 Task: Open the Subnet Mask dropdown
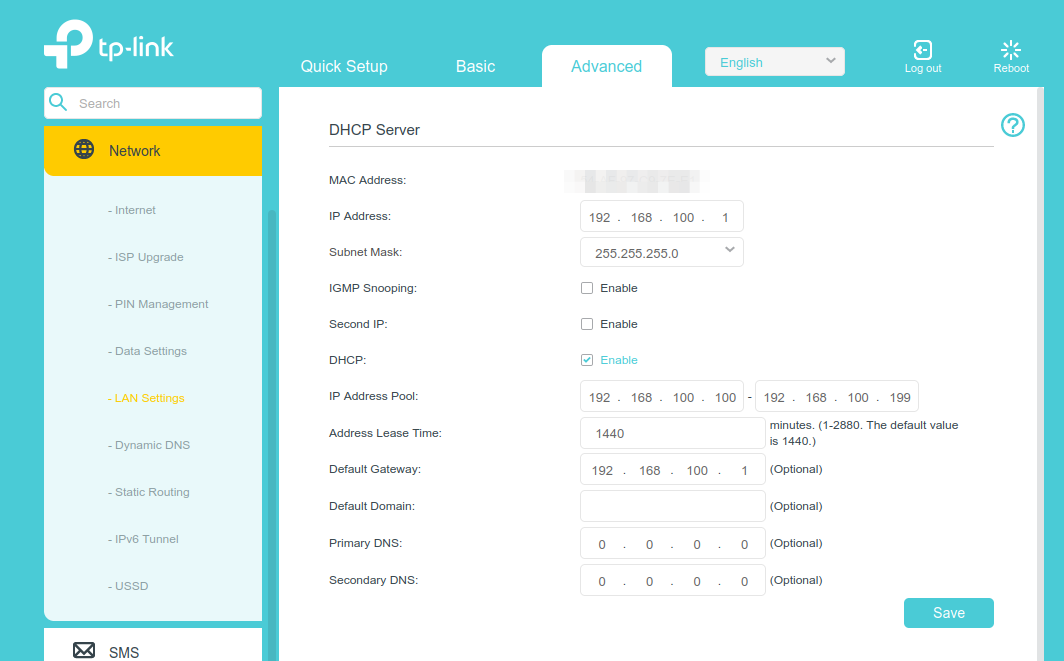point(662,252)
